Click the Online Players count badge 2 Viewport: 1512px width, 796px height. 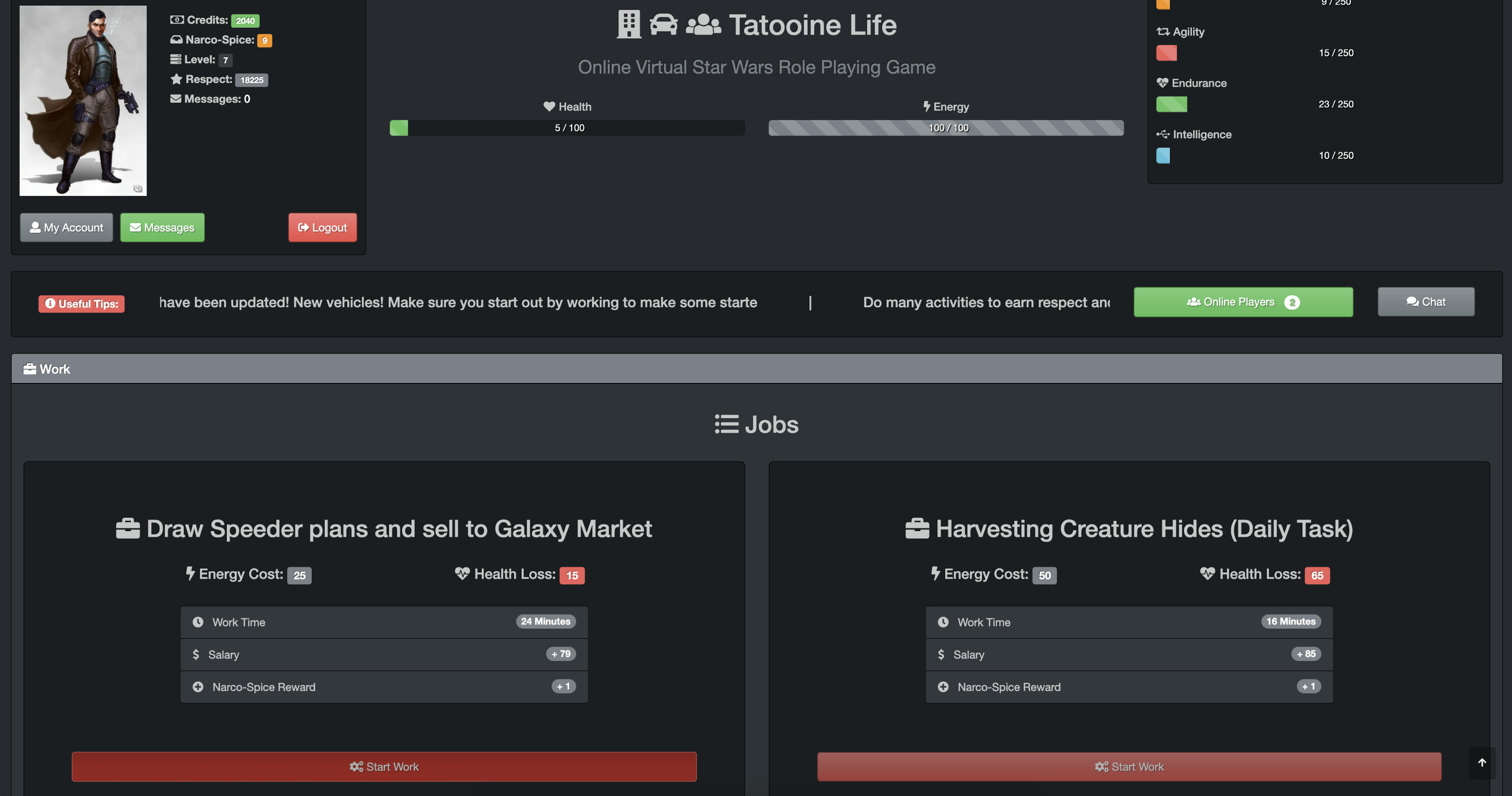tap(1292, 302)
